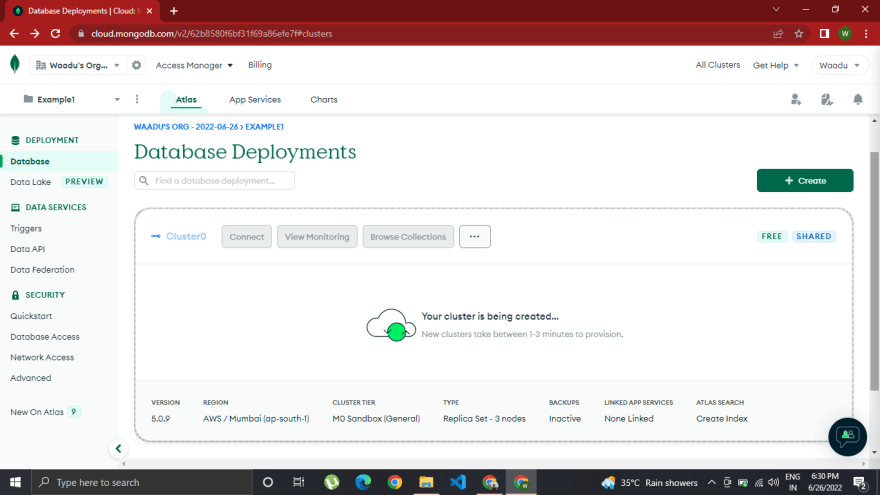Viewport: 880px width, 495px height.
Task: Open Chrome profile avatar W
Action: [x=845, y=34]
